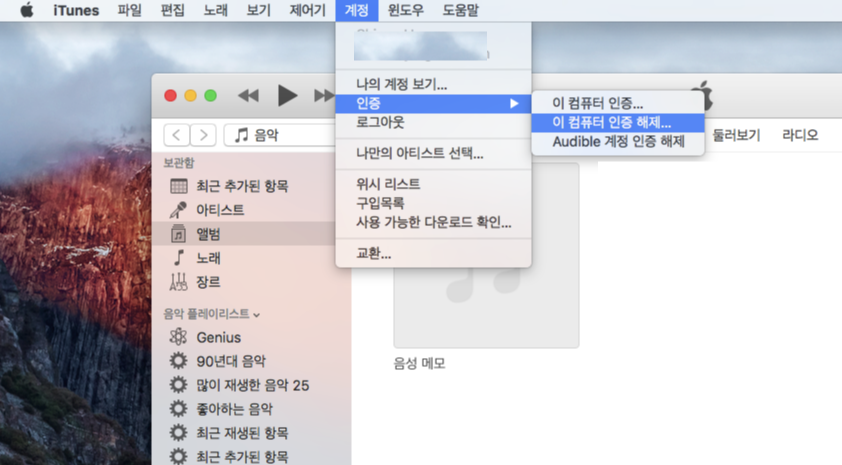Viewport: 842px width, 465px height.
Task: Click the fast-forward next-track button
Action: coord(324,96)
